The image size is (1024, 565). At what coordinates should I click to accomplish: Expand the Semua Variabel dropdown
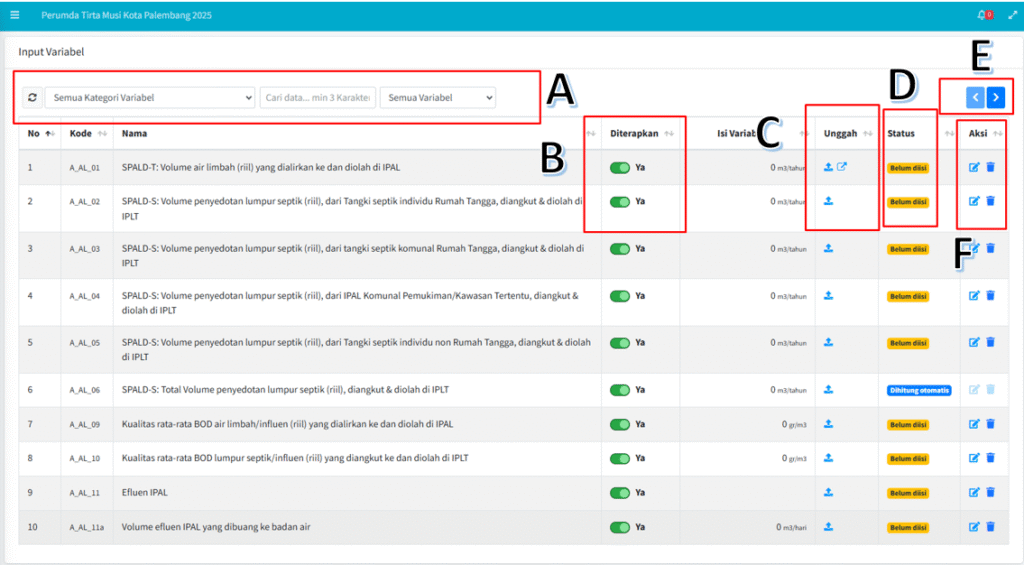click(437, 98)
